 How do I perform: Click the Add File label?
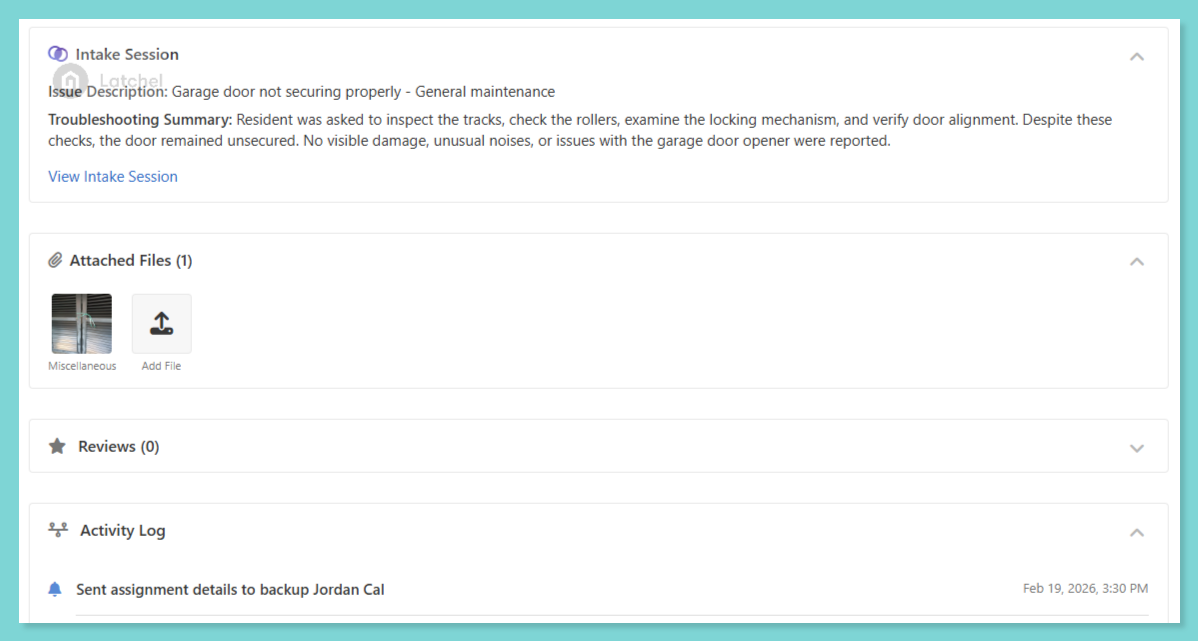[x=161, y=366]
